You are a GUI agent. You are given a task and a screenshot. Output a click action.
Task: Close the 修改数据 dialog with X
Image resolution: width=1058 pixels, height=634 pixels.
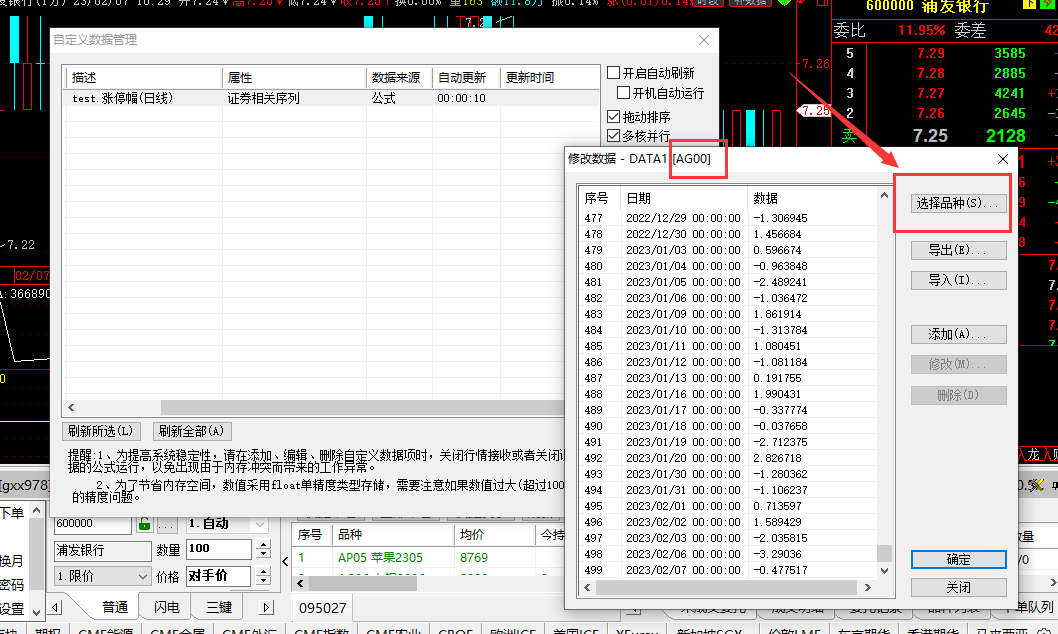[1003, 158]
